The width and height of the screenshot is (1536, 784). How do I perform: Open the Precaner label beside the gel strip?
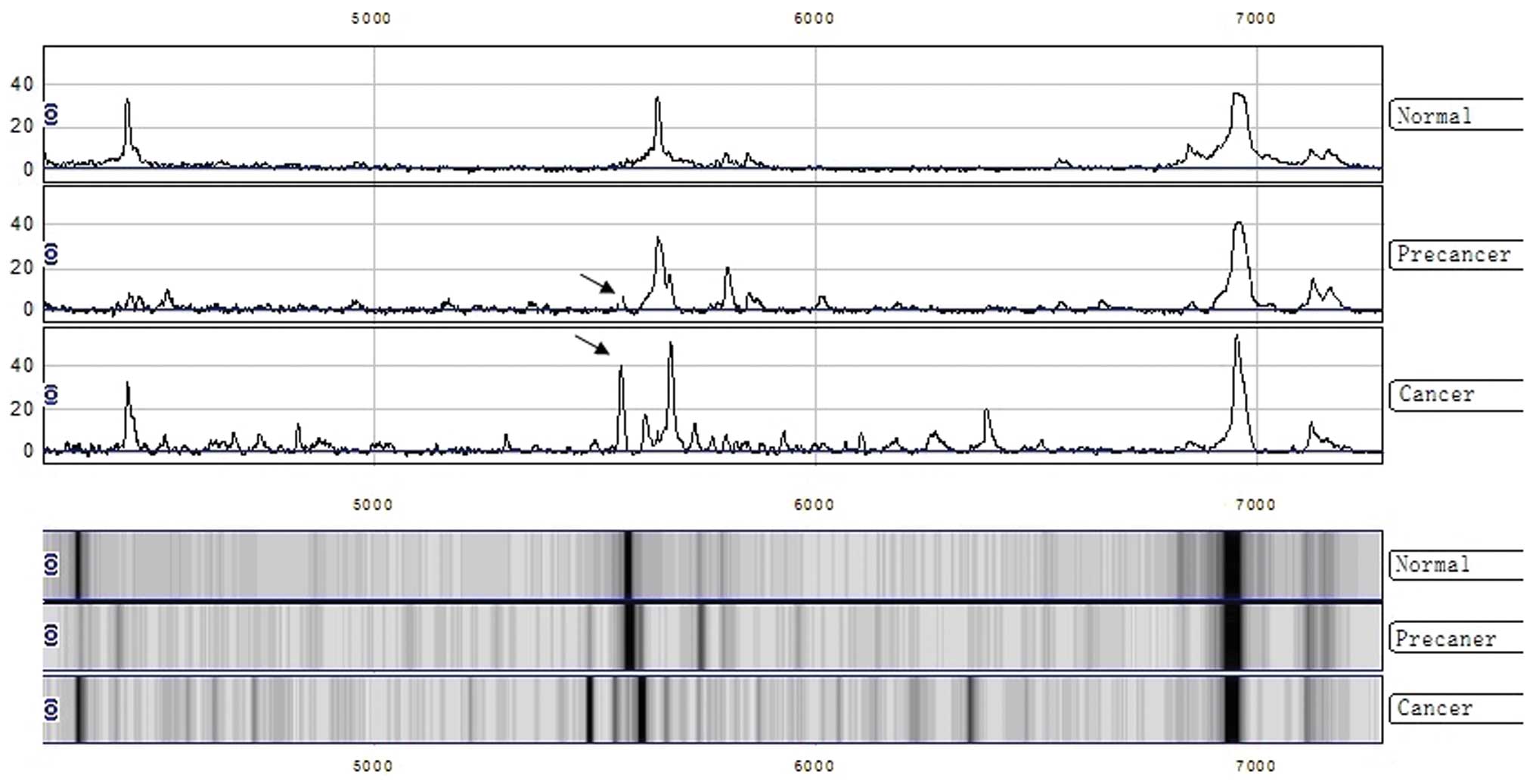(1444, 639)
